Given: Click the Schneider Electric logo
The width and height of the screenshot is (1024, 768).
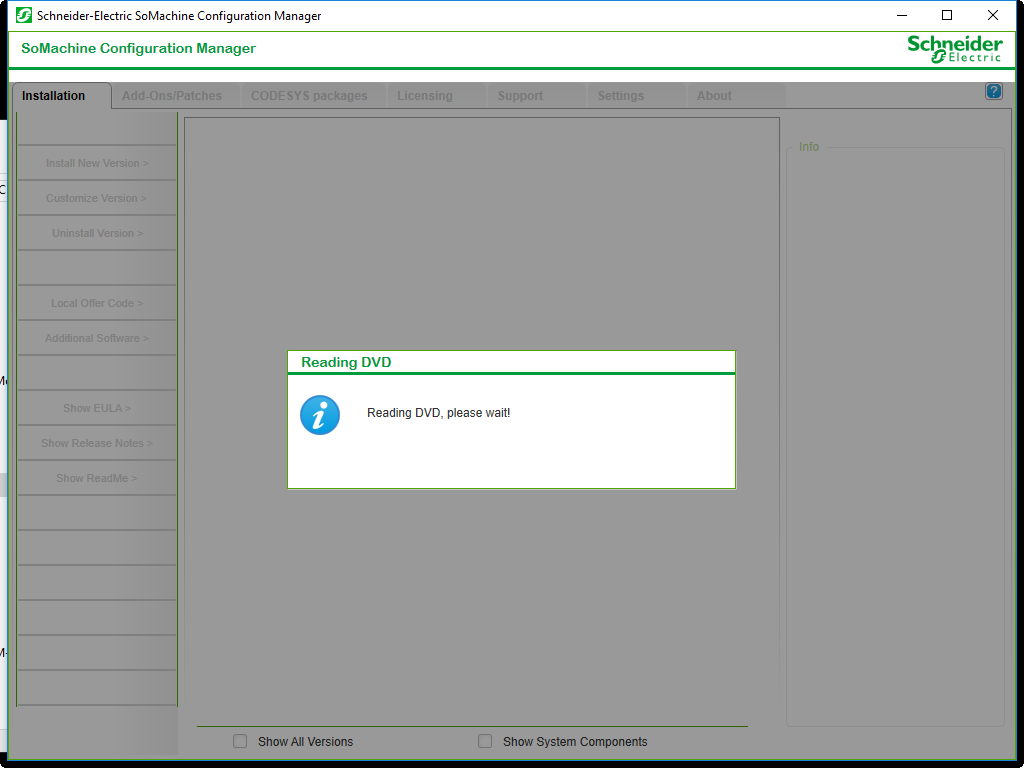Looking at the screenshot, I should pyautogui.click(x=954, y=49).
